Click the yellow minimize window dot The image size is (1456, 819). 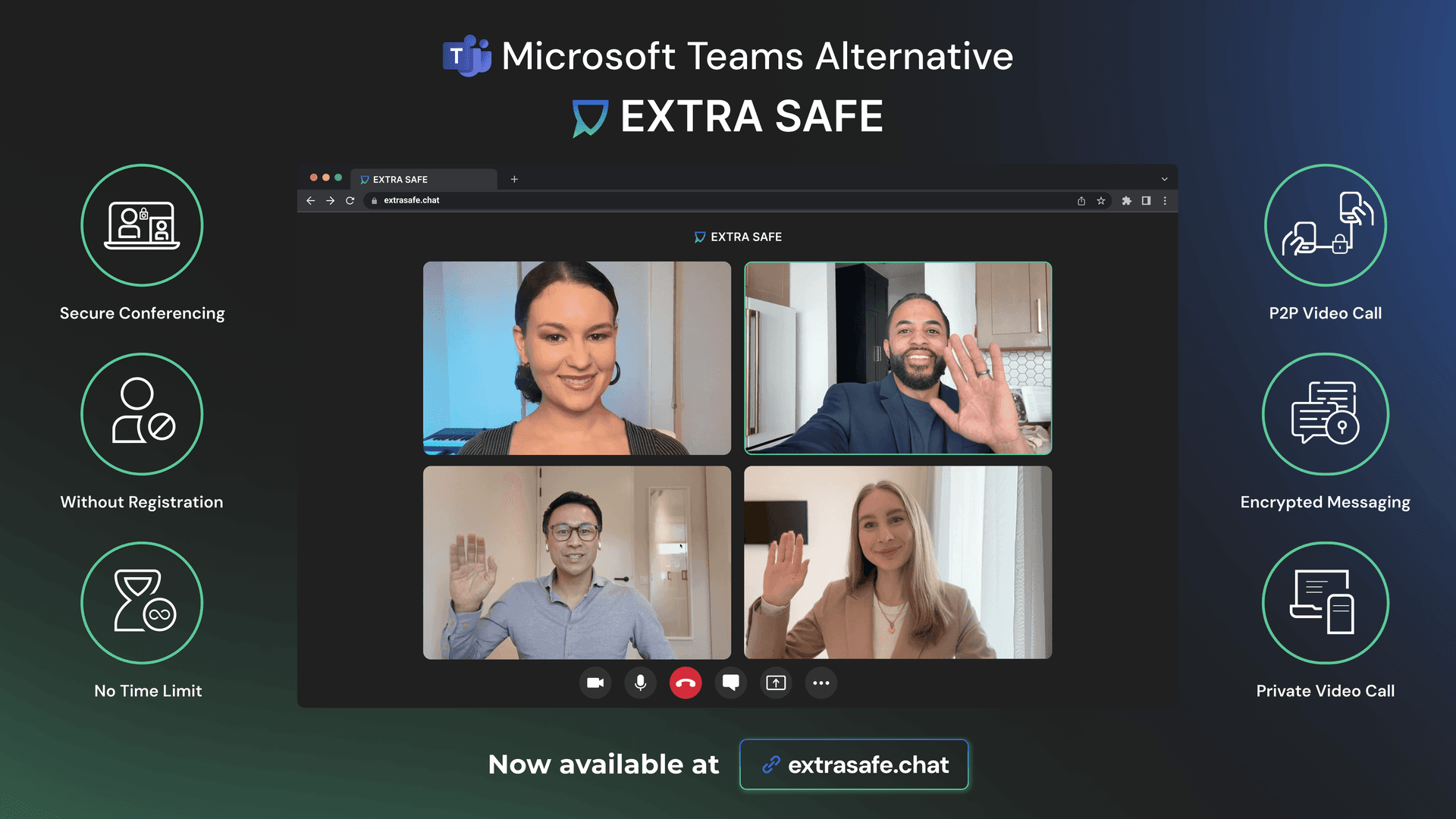(326, 177)
